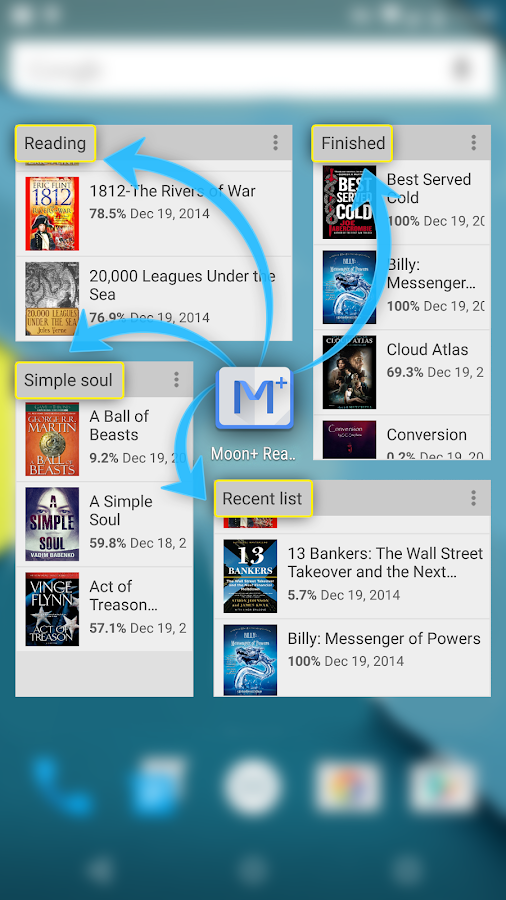Open 13 Bankers book title
Screen dimensions: 506x900
(385, 562)
